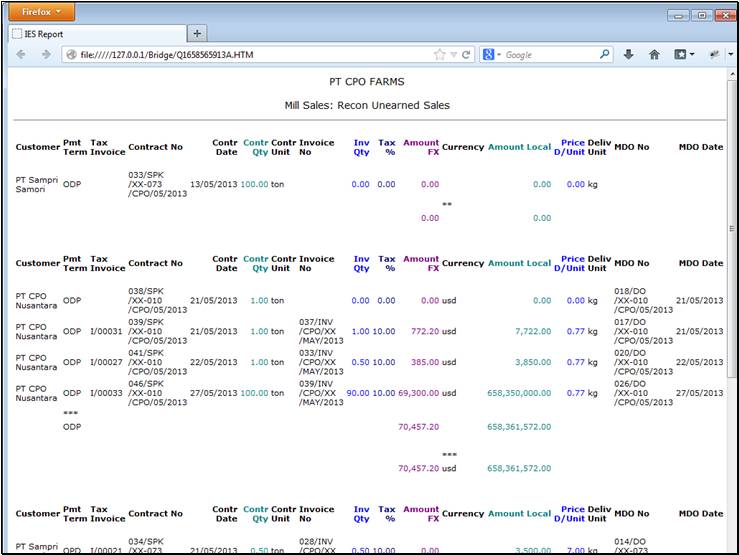Click MDO number 026/DO /XX-010
Image resolution: width=739 pixels, height=555 pixels.
click(643, 393)
